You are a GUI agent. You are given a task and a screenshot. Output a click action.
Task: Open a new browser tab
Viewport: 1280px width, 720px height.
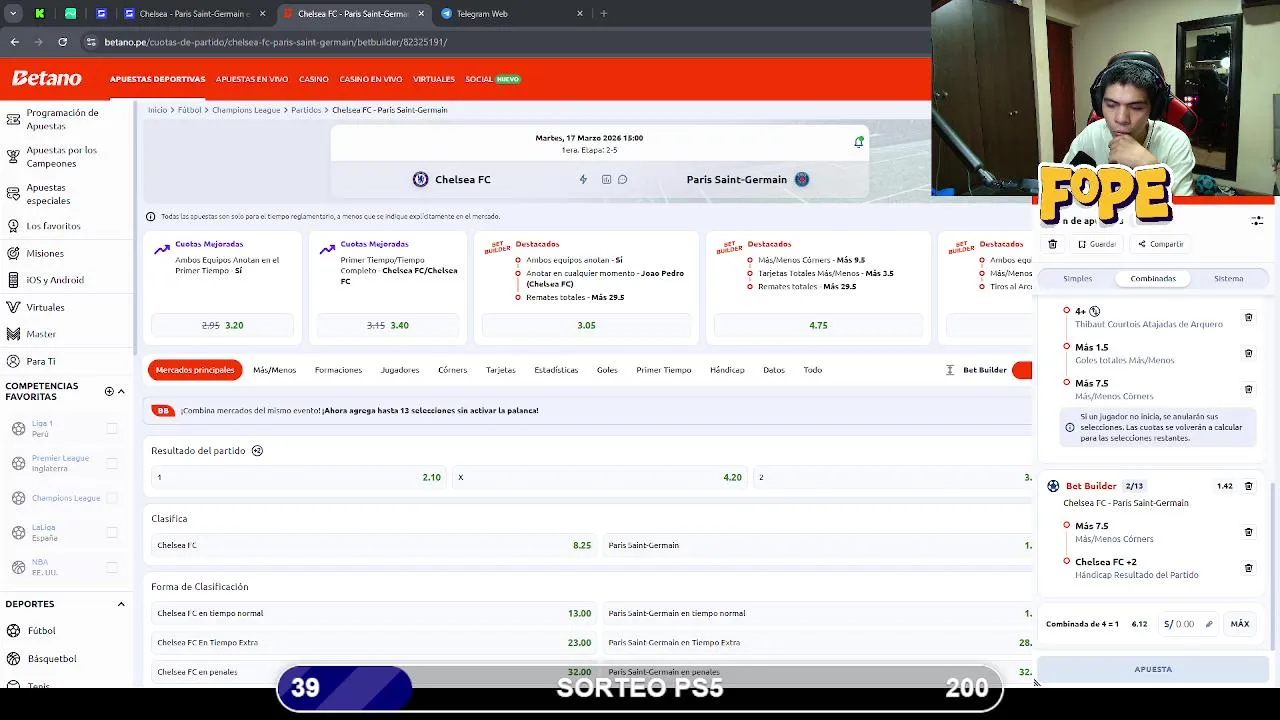[603, 14]
